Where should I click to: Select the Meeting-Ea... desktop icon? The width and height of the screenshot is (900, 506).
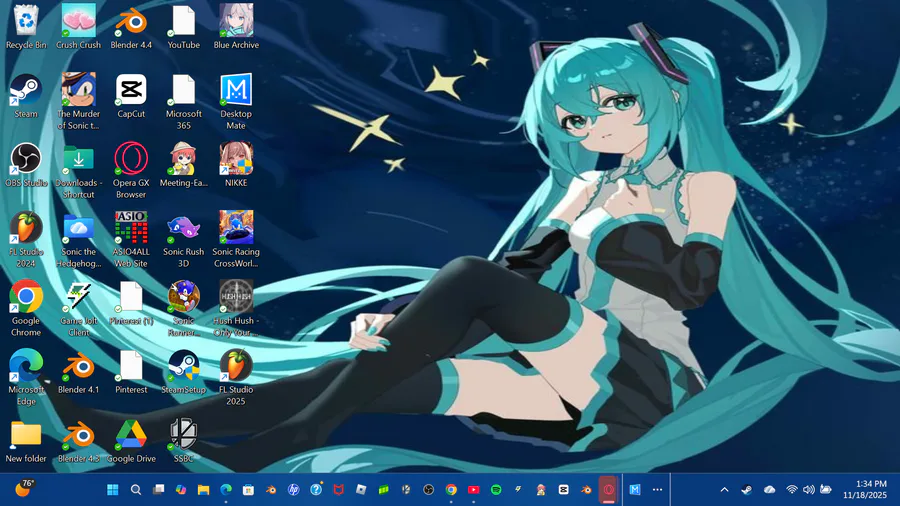(x=184, y=165)
